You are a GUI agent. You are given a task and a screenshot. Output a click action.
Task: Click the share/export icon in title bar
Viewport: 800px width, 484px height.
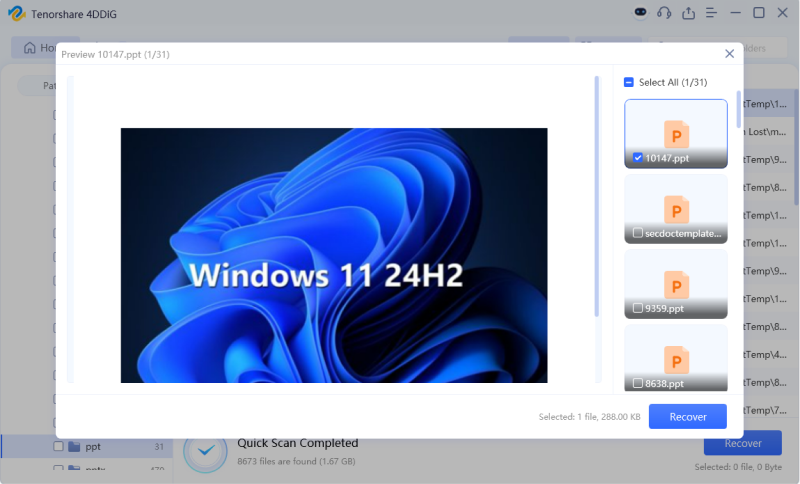point(688,13)
